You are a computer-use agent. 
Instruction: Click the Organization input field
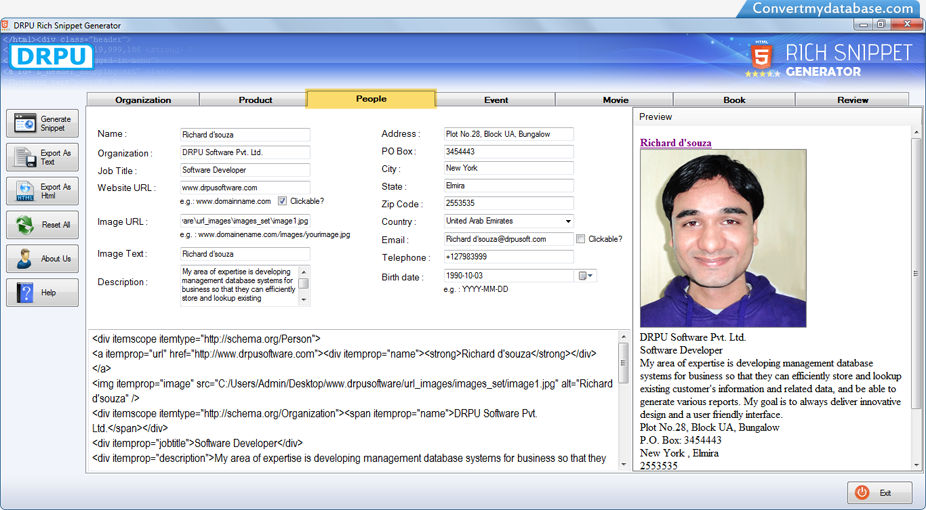pyautogui.click(x=244, y=152)
